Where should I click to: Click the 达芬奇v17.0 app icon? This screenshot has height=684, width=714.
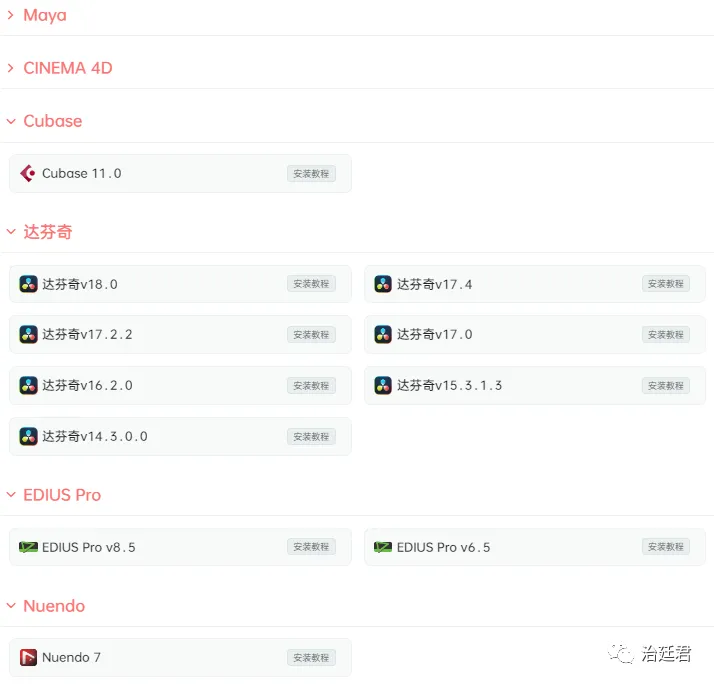click(x=383, y=335)
